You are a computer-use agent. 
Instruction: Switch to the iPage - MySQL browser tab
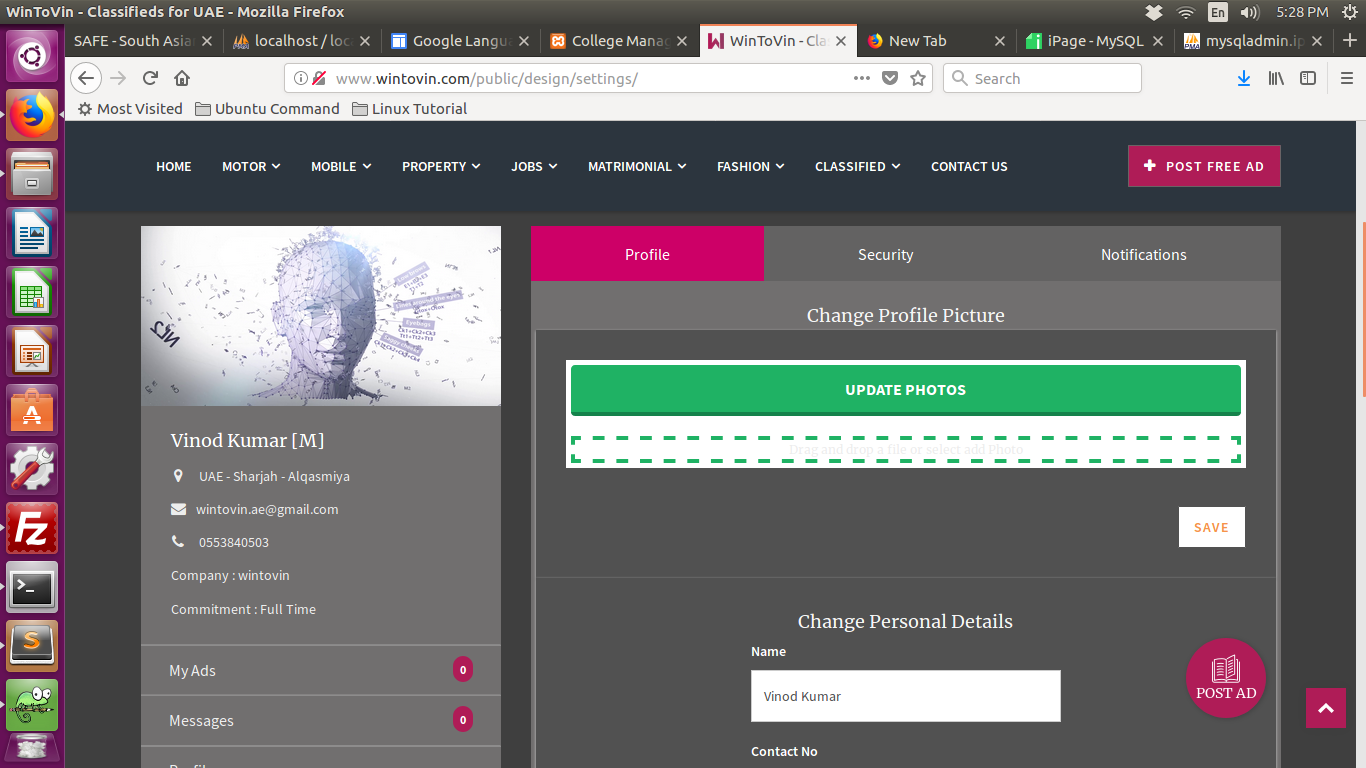pyautogui.click(x=1095, y=41)
